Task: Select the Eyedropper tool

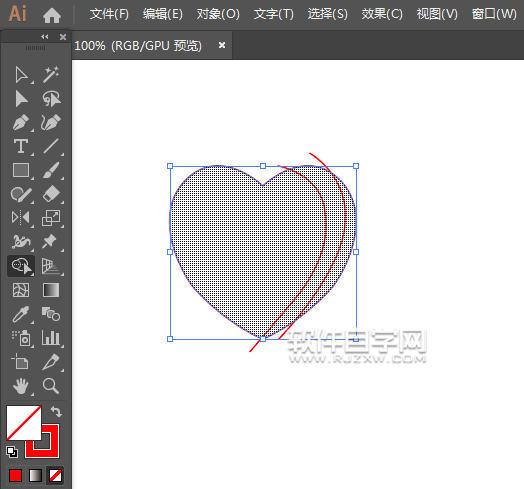Action: [x=21, y=314]
